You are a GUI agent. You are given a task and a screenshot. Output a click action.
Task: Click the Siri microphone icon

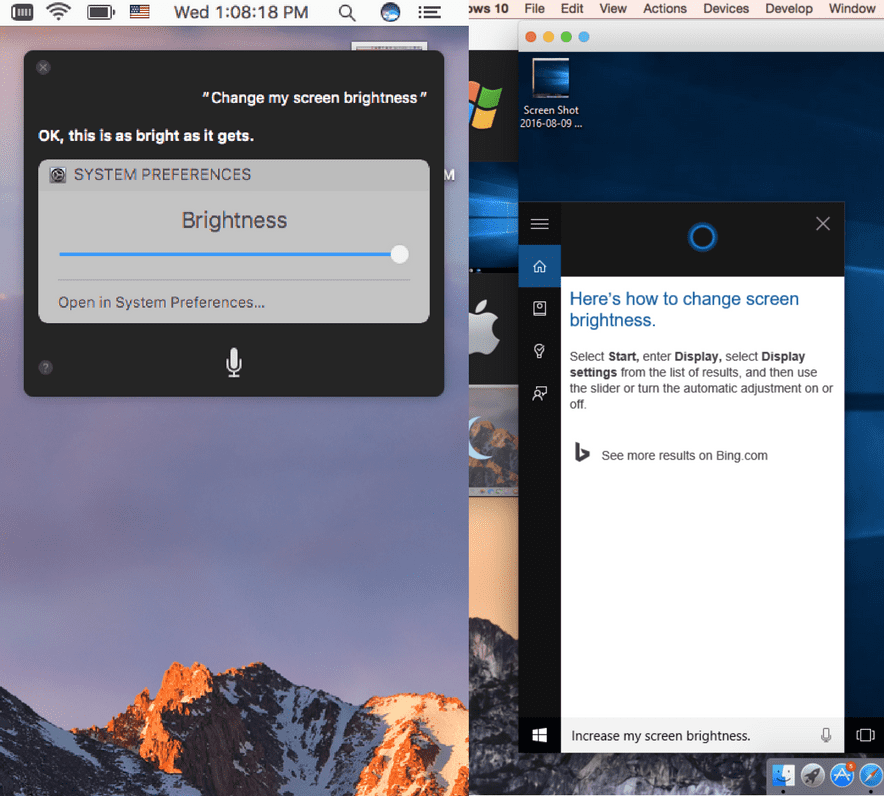click(x=234, y=362)
